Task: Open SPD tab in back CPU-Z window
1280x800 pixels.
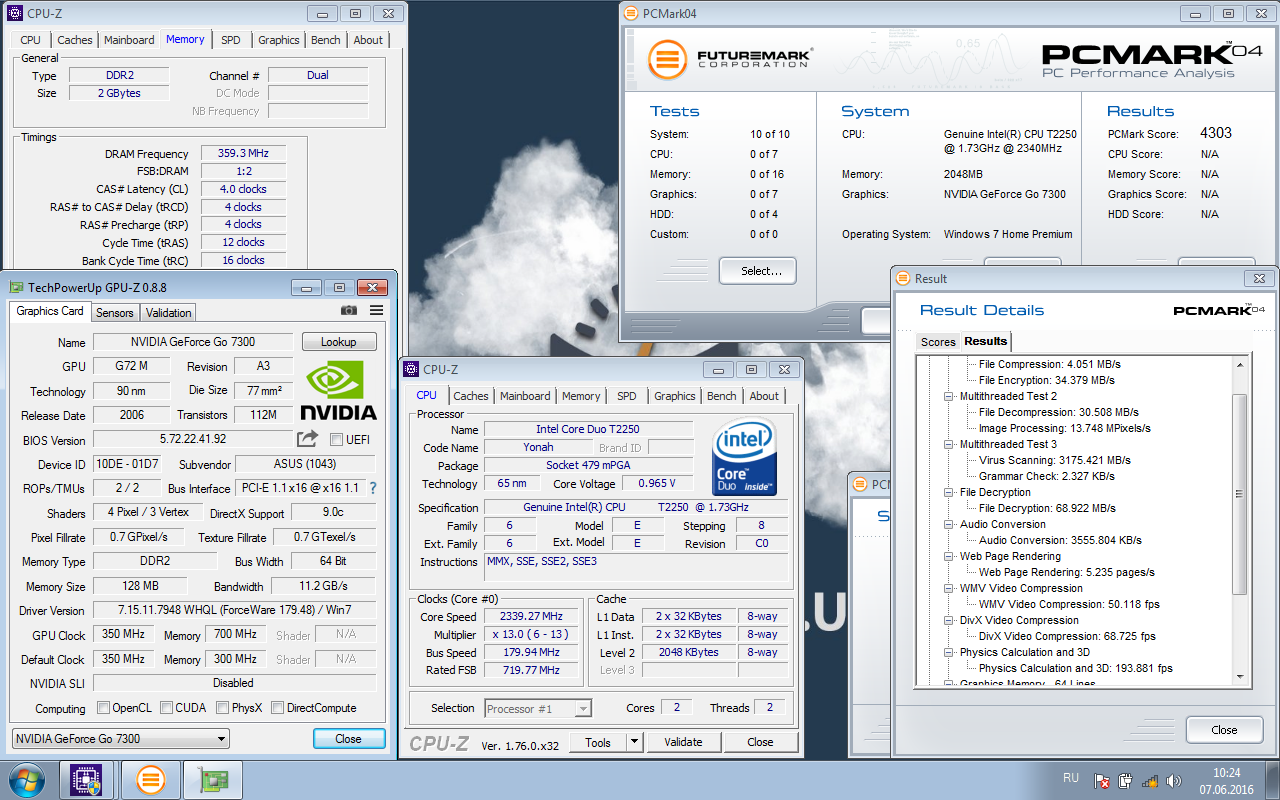Action: tap(231, 40)
